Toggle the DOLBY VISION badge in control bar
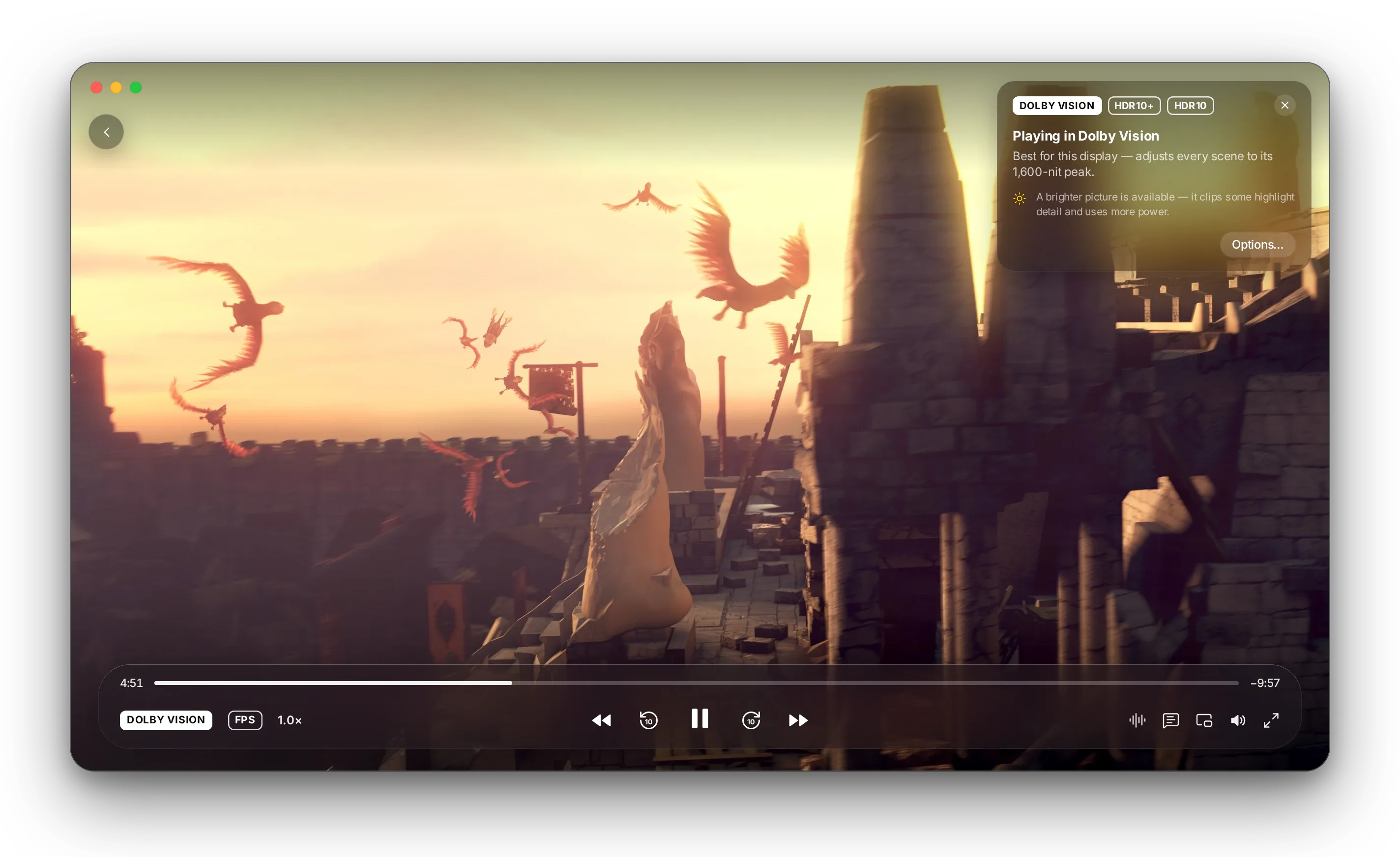Image resolution: width=1400 pixels, height=857 pixels. pos(166,719)
